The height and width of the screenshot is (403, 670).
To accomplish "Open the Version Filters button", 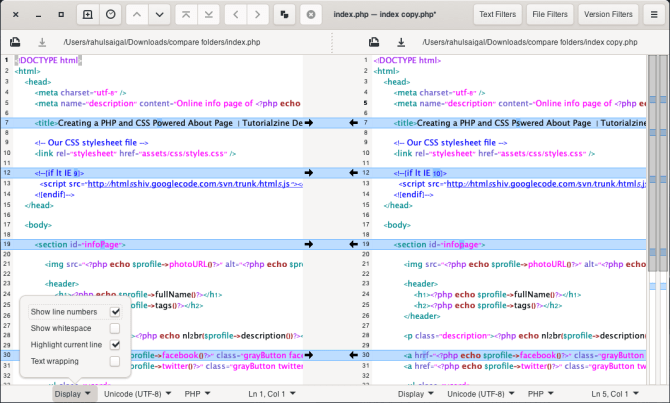I will click(608, 15).
